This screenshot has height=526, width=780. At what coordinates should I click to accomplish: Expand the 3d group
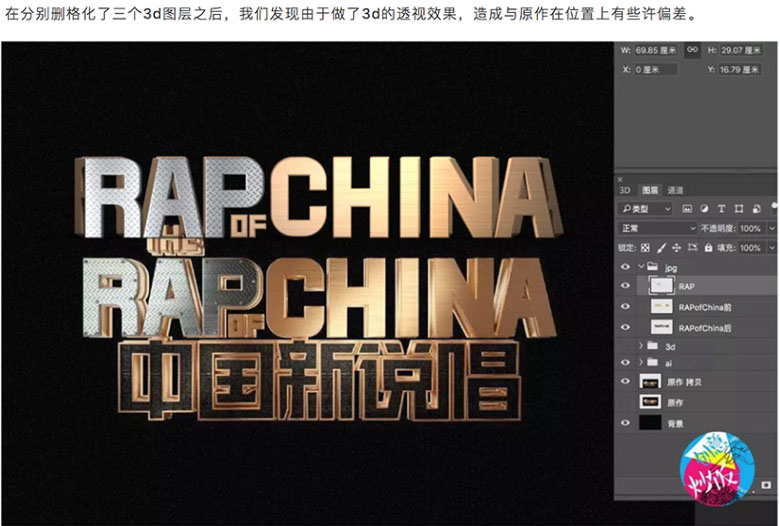641,345
